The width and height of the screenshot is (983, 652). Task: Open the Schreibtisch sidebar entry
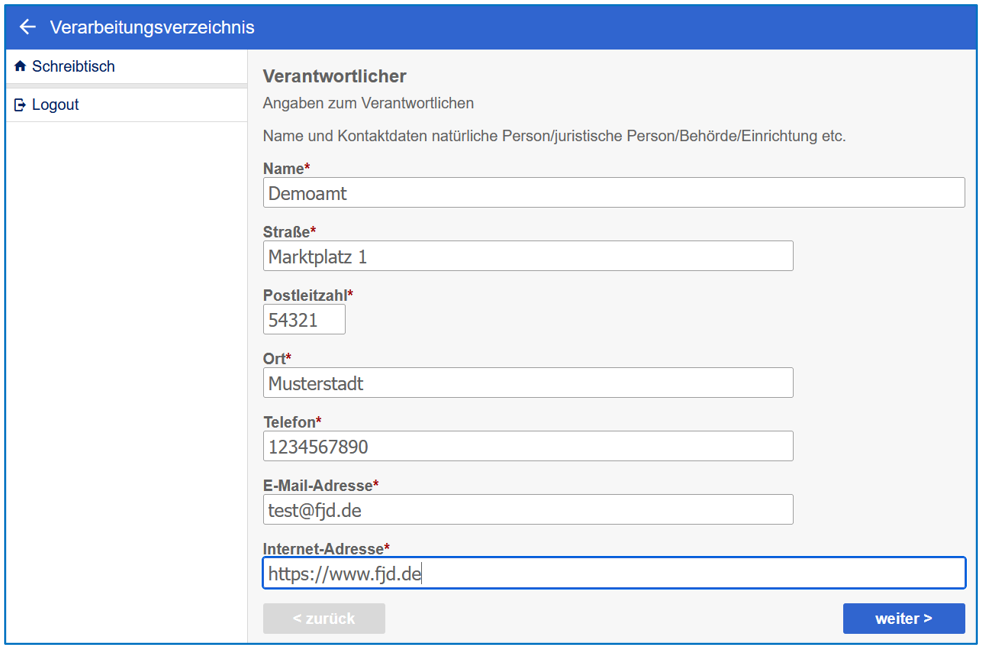[x=73, y=67]
